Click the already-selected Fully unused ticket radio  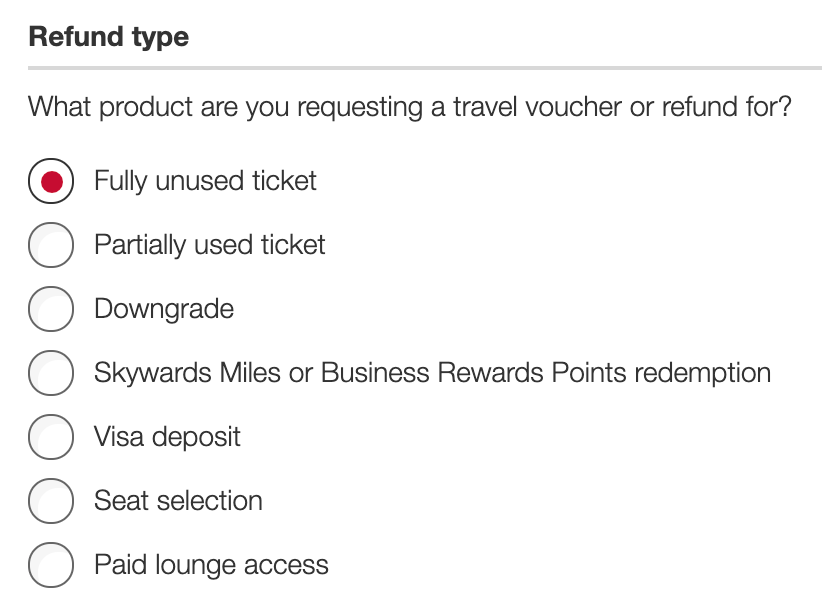(x=50, y=181)
